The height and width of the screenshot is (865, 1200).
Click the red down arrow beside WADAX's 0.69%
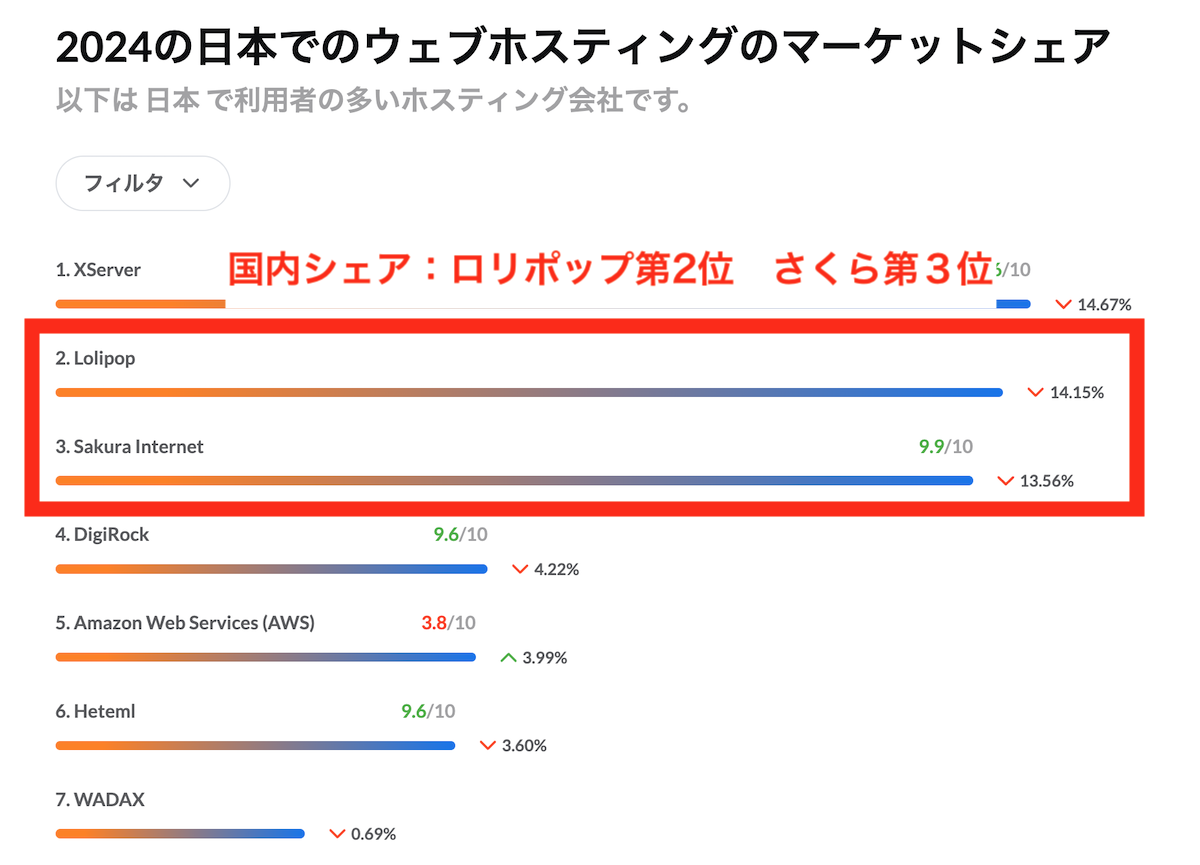335,833
